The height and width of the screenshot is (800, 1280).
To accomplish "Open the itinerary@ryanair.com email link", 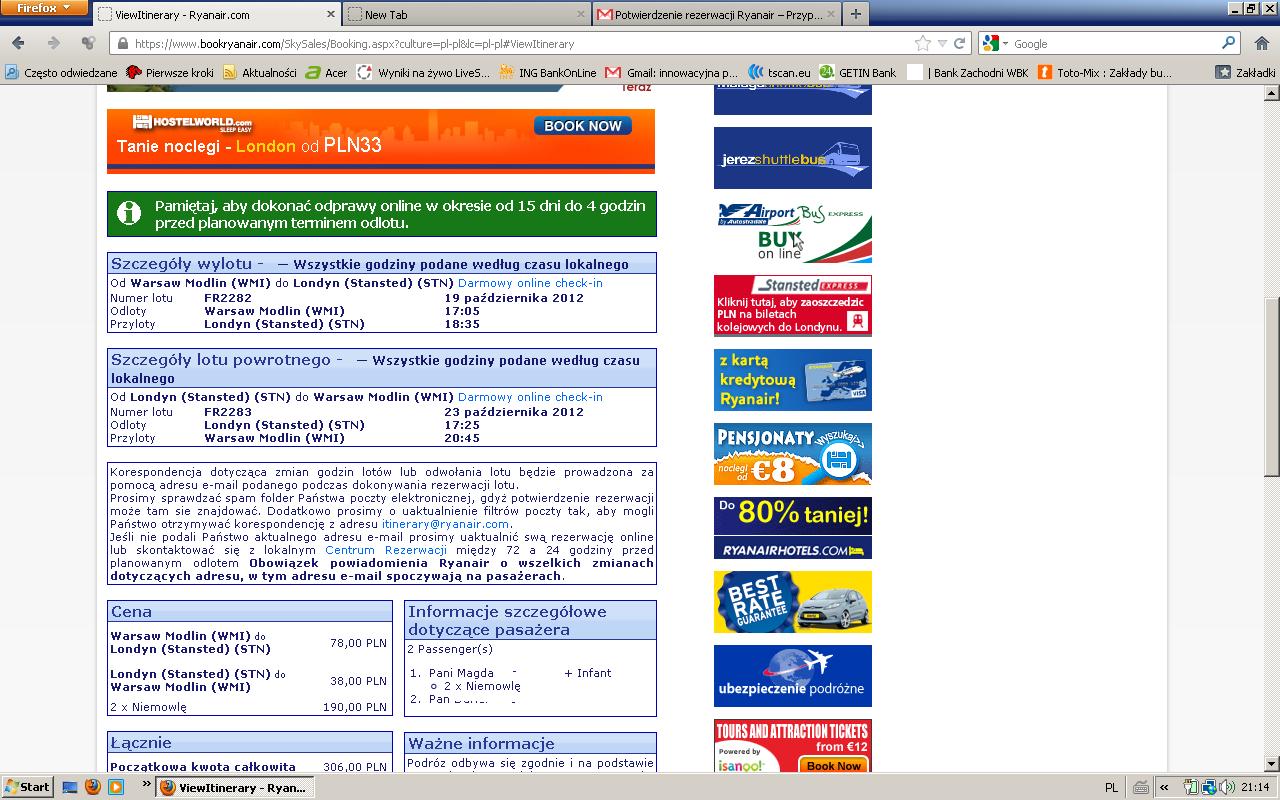I will coord(445,524).
